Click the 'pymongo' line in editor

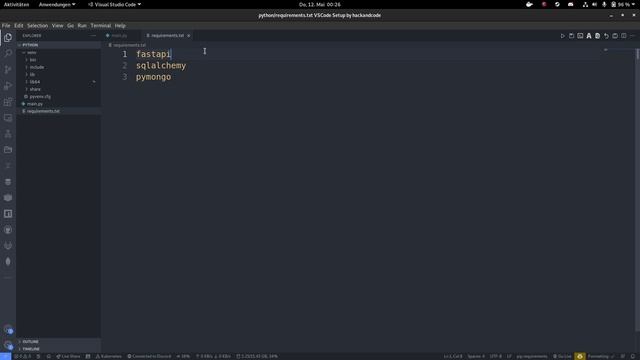pos(153,77)
